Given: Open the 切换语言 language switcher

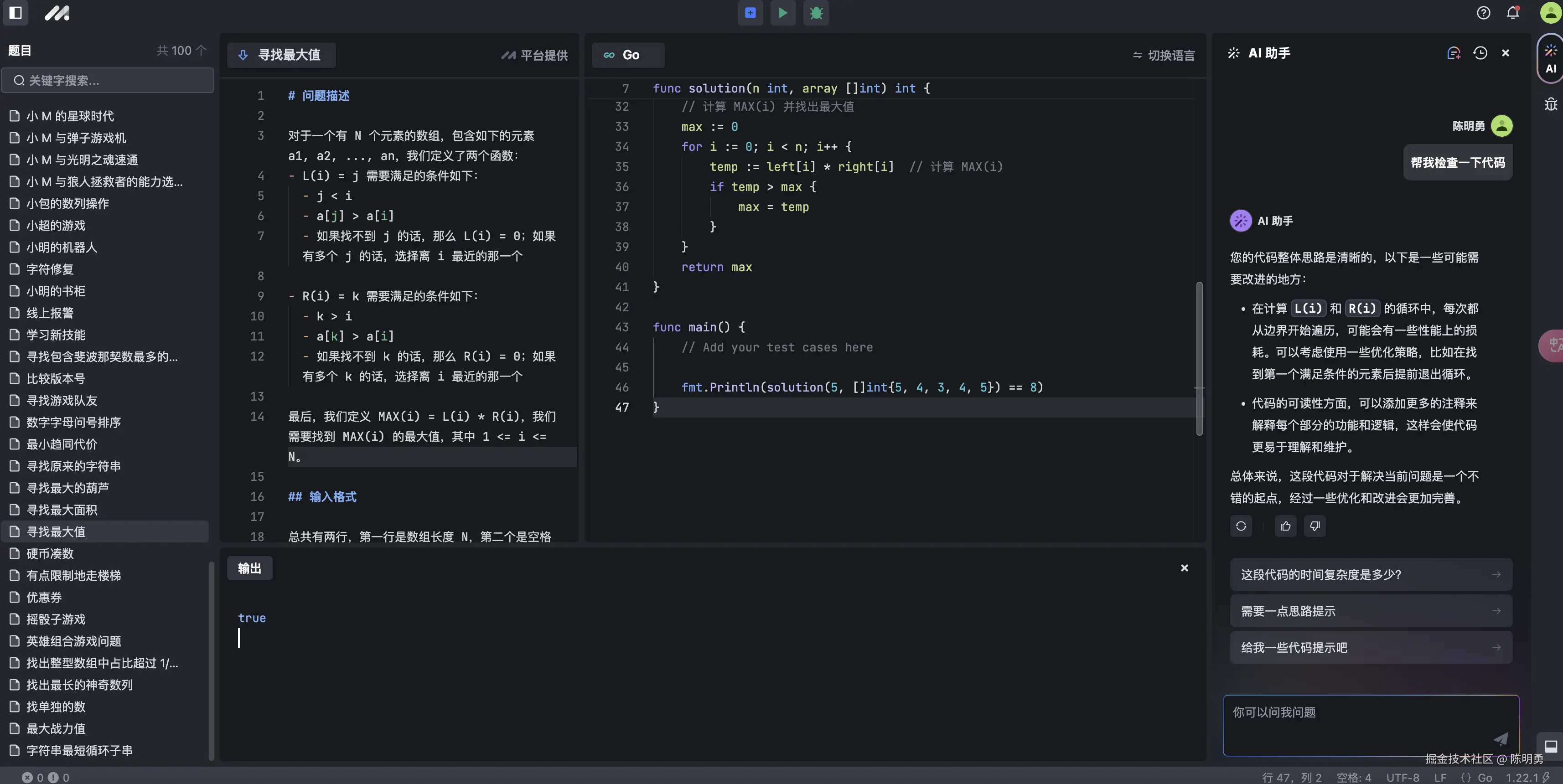Looking at the screenshot, I should point(1163,55).
